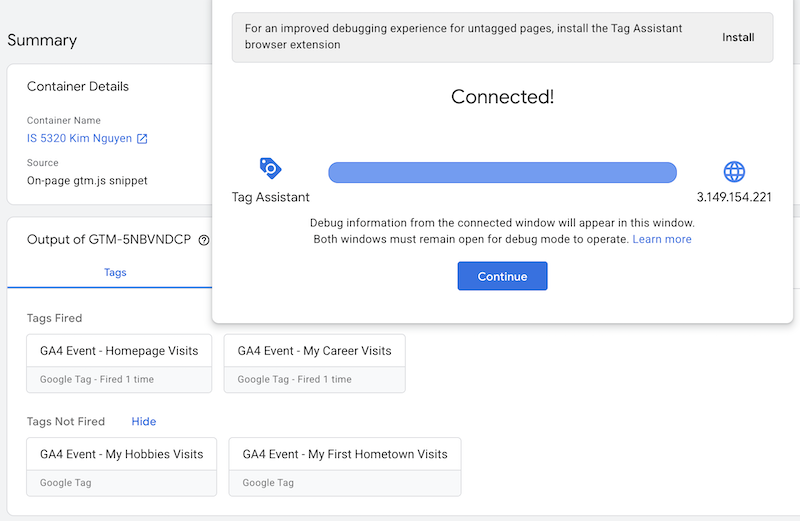Click the Summary heading
The width and height of the screenshot is (800, 521).
click(x=42, y=41)
